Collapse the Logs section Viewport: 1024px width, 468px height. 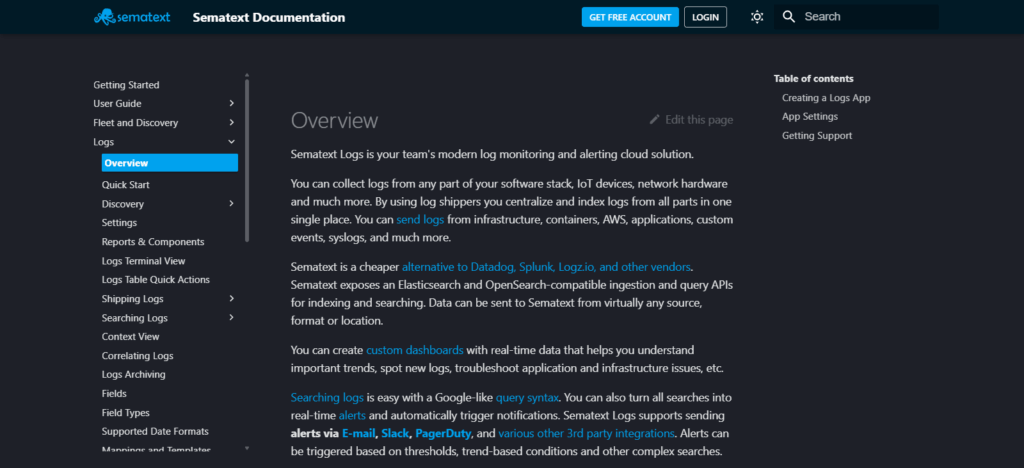coord(231,142)
